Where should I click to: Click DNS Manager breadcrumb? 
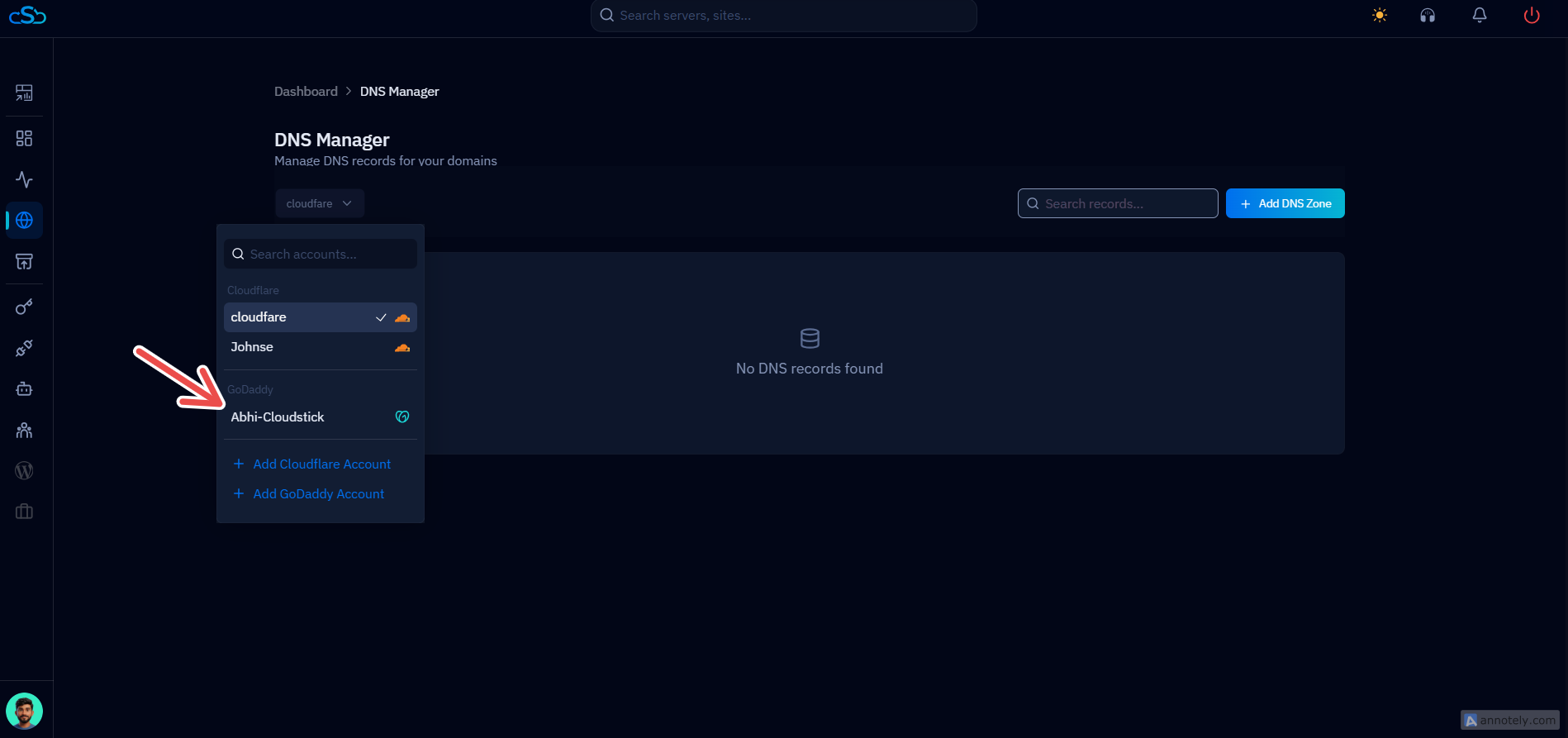pos(399,92)
